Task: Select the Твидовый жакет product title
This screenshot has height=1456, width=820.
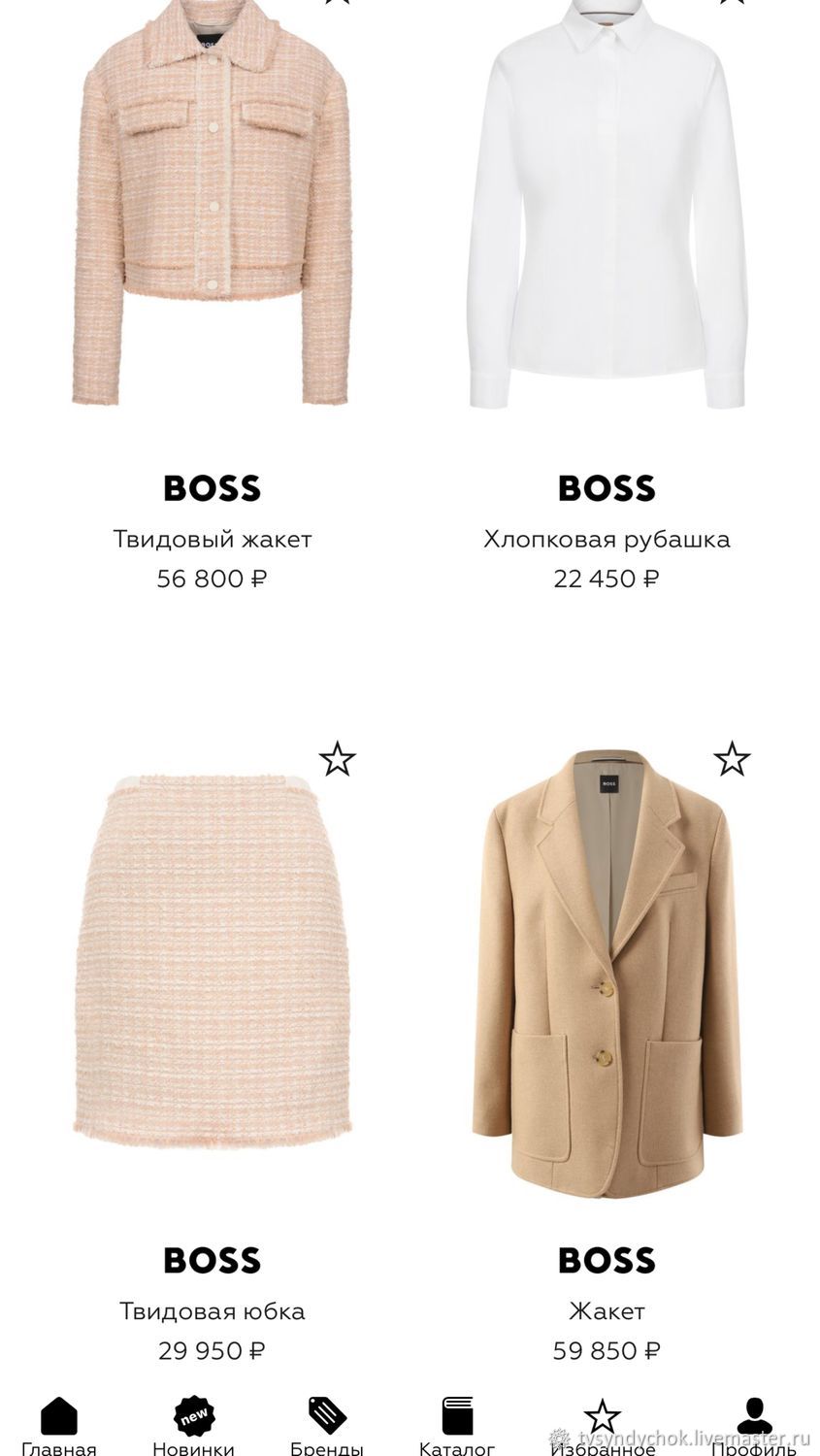Action: (x=213, y=539)
